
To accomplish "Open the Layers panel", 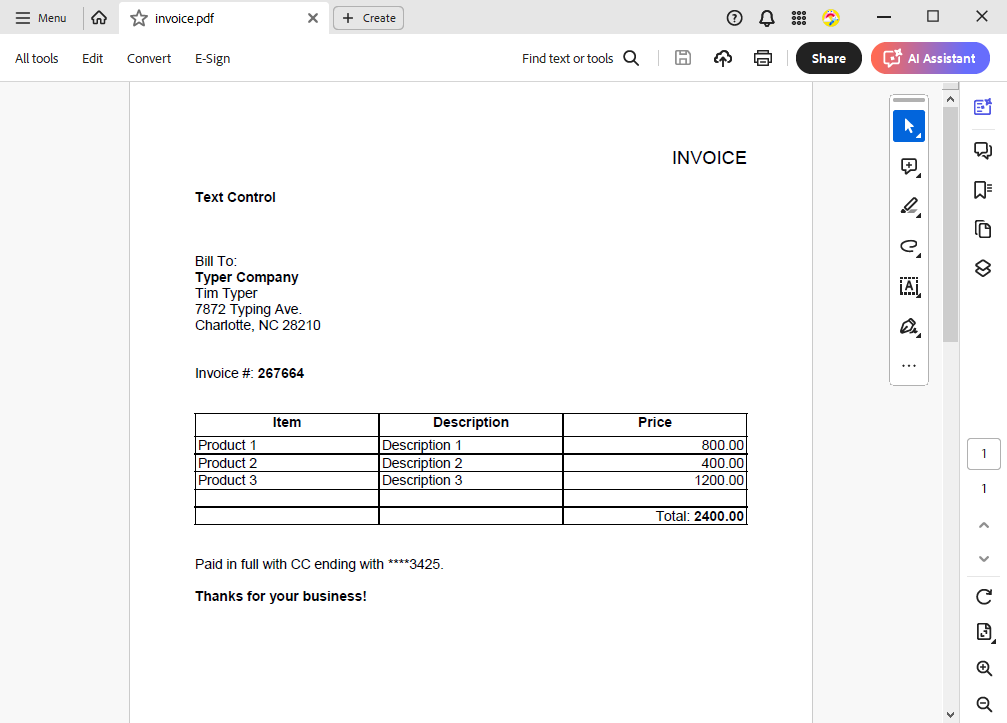I will [x=983, y=268].
